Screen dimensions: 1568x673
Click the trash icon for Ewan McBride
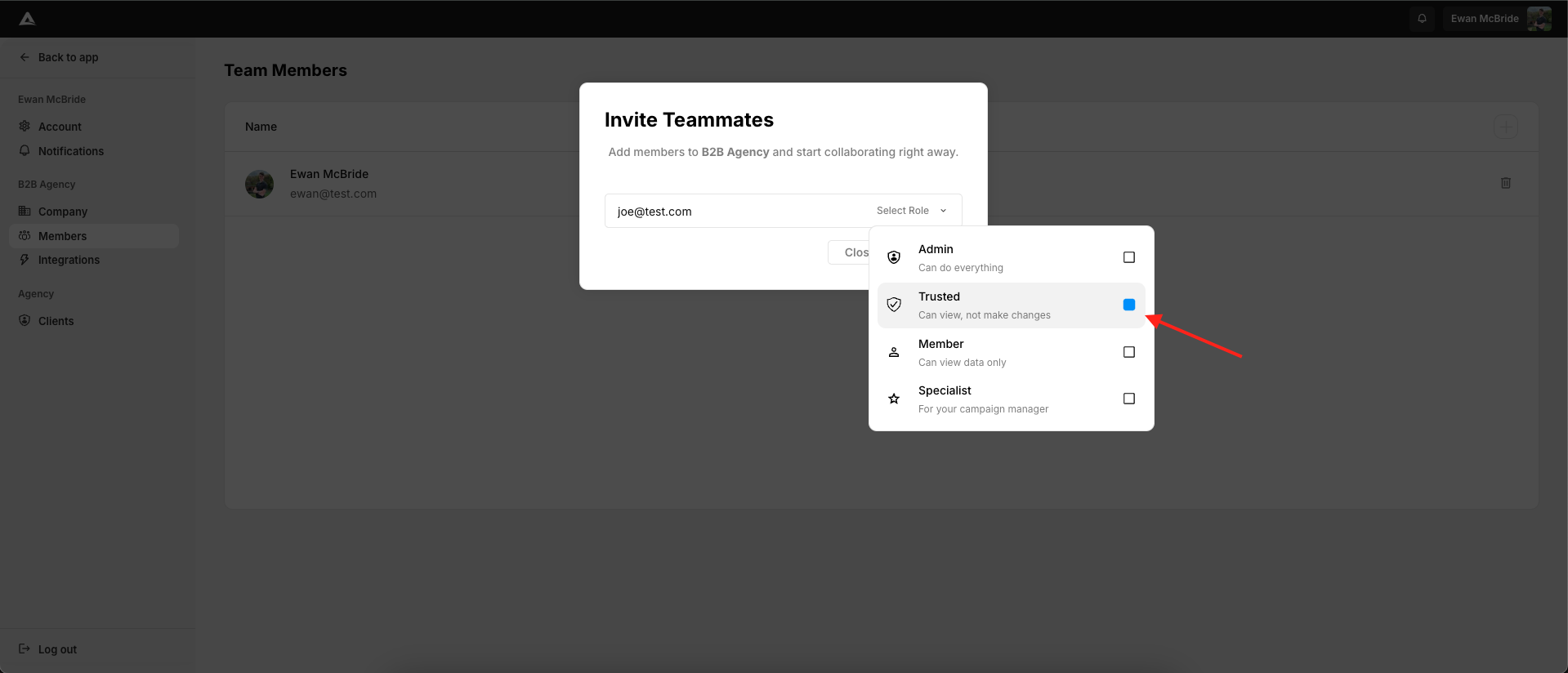point(1505,183)
